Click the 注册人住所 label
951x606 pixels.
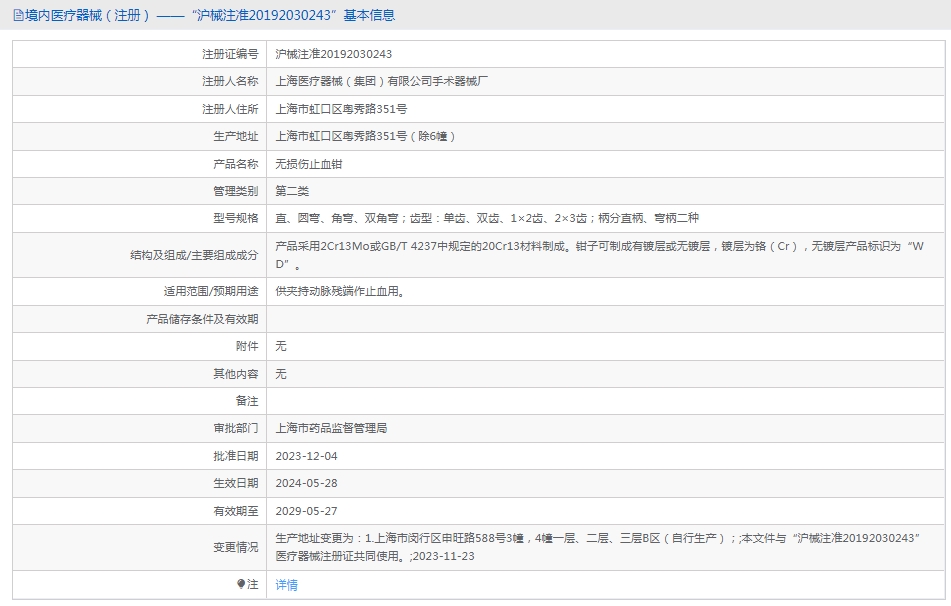click(x=230, y=109)
